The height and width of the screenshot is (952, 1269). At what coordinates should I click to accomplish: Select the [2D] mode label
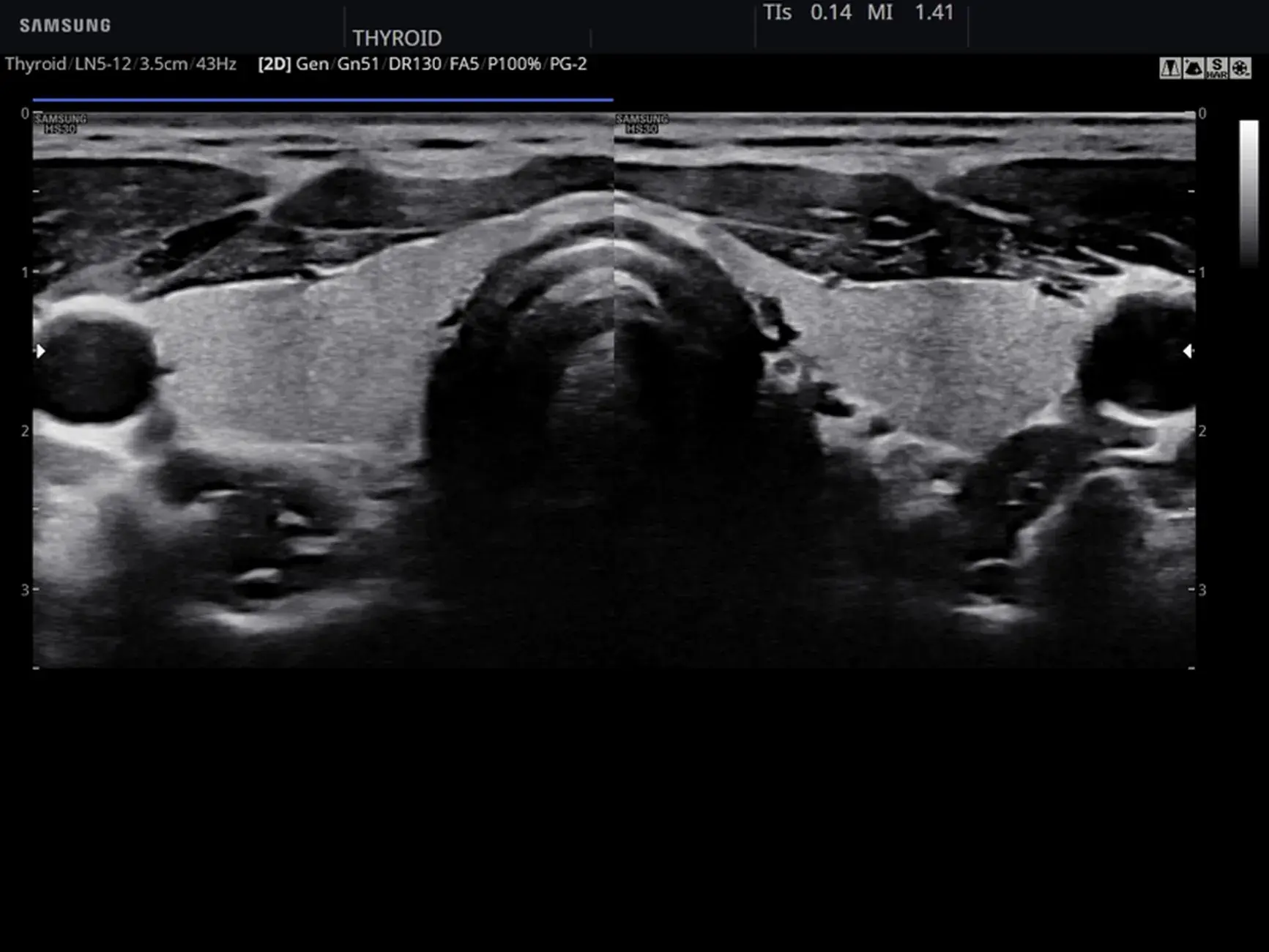(x=275, y=64)
